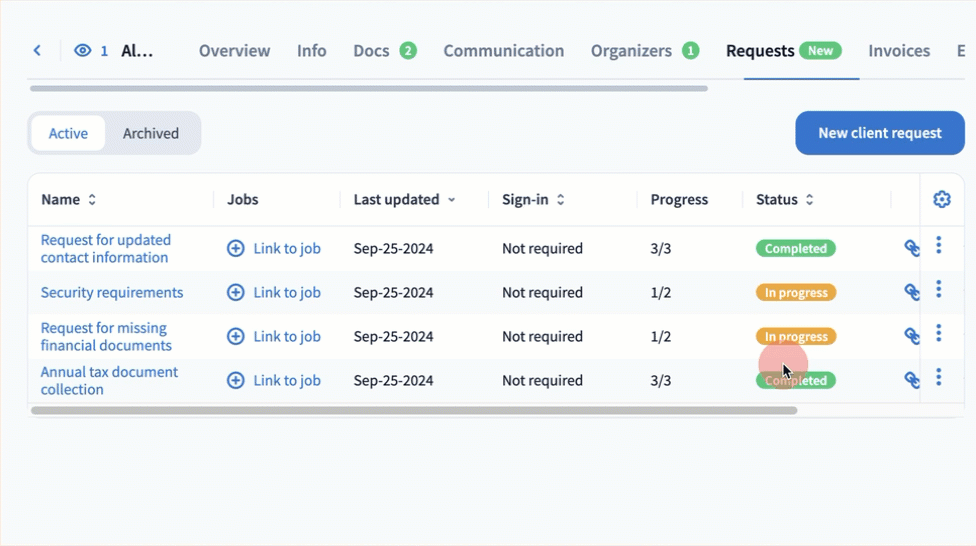
Task: Click the table settings gear icon
Action: click(941, 200)
